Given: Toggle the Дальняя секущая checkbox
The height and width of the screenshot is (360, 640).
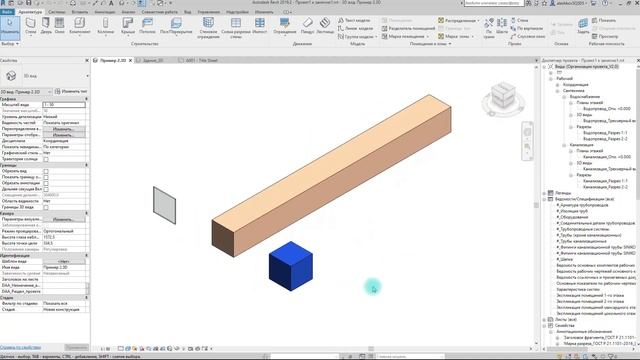Looking at the screenshot, I should pos(46,189).
